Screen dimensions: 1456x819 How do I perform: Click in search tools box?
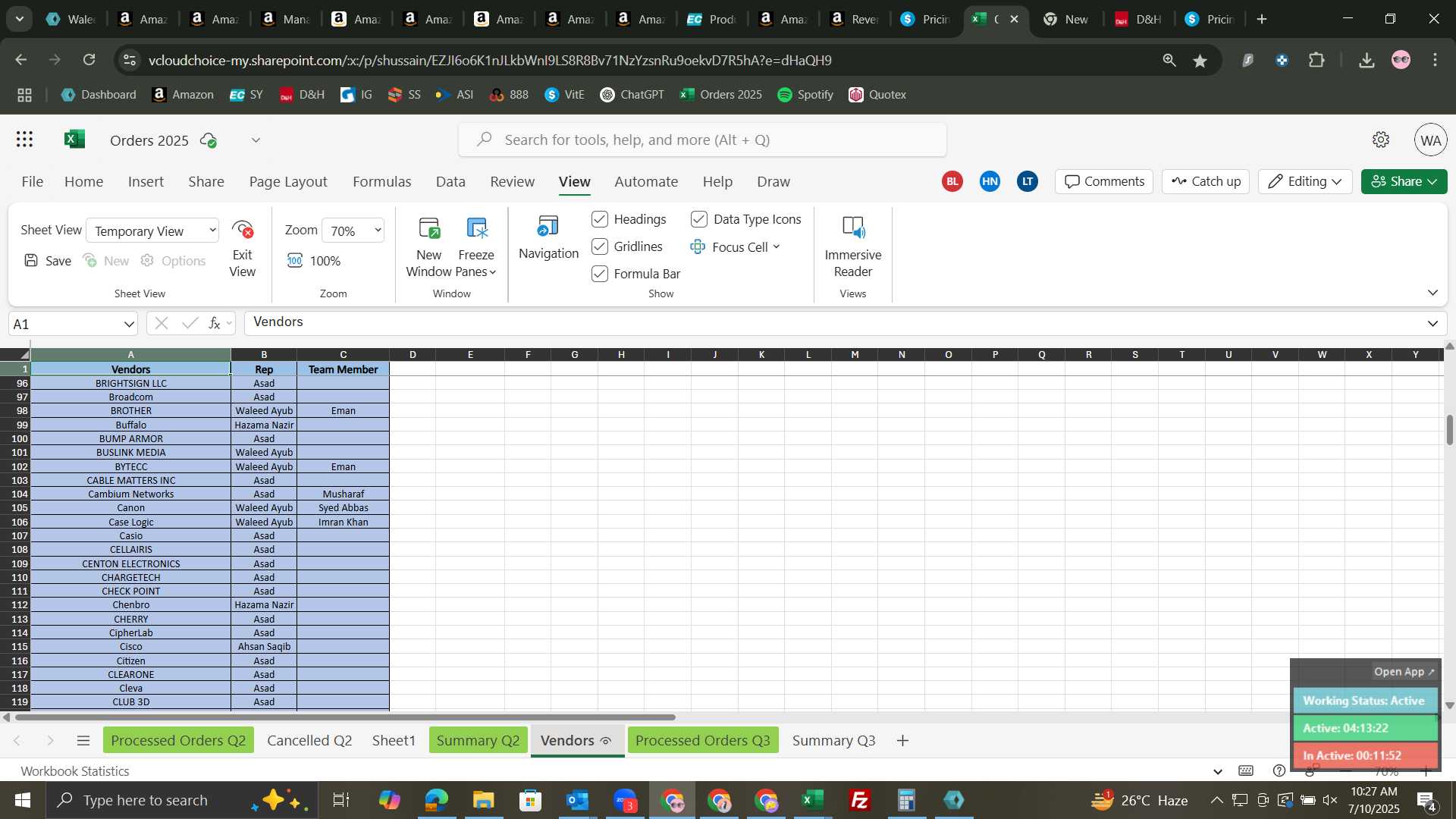702,140
